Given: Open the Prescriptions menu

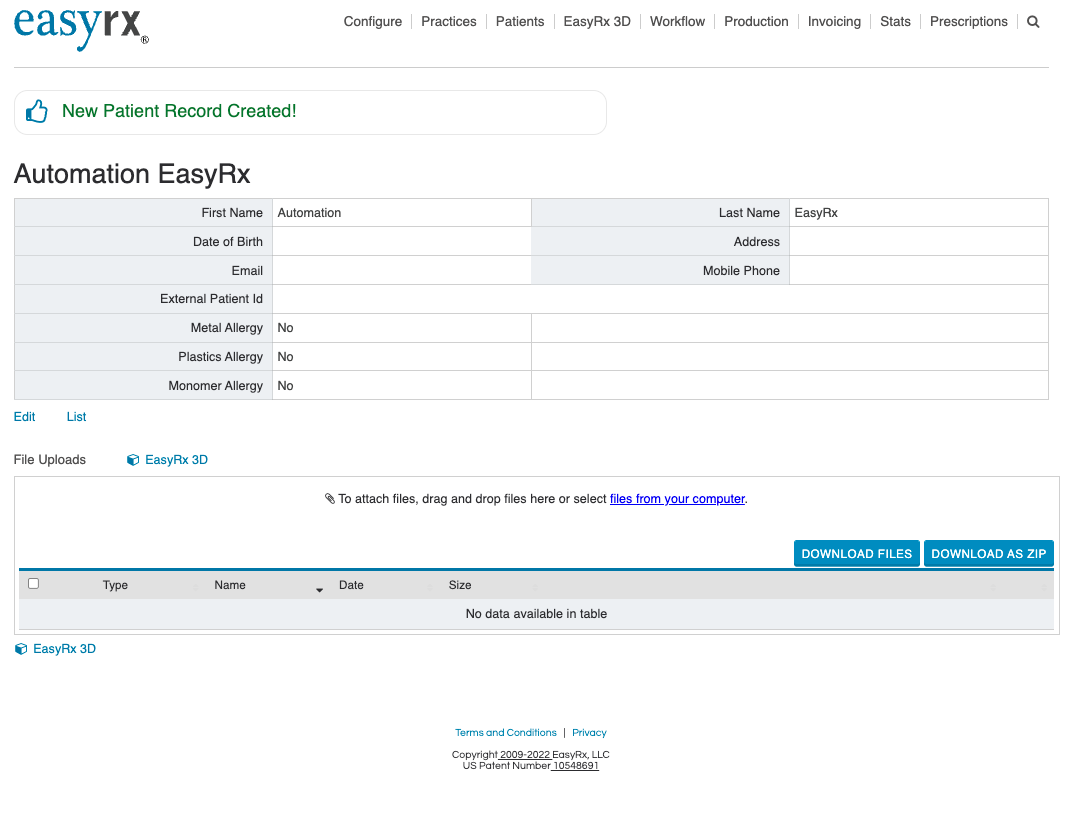Looking at the screenshot, I should coord(968,22).
